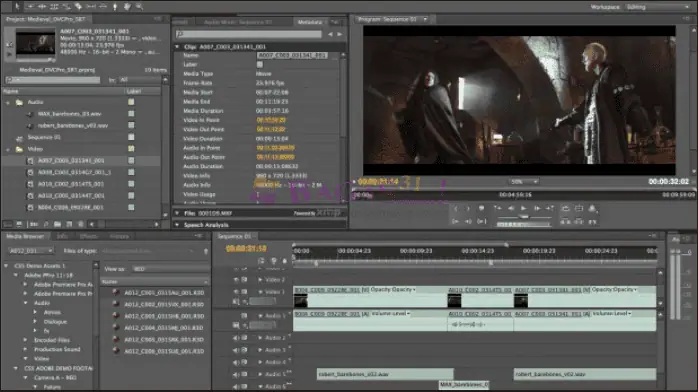Click the Project panel search field
698x392 pixels.
(x=53, y=80)
